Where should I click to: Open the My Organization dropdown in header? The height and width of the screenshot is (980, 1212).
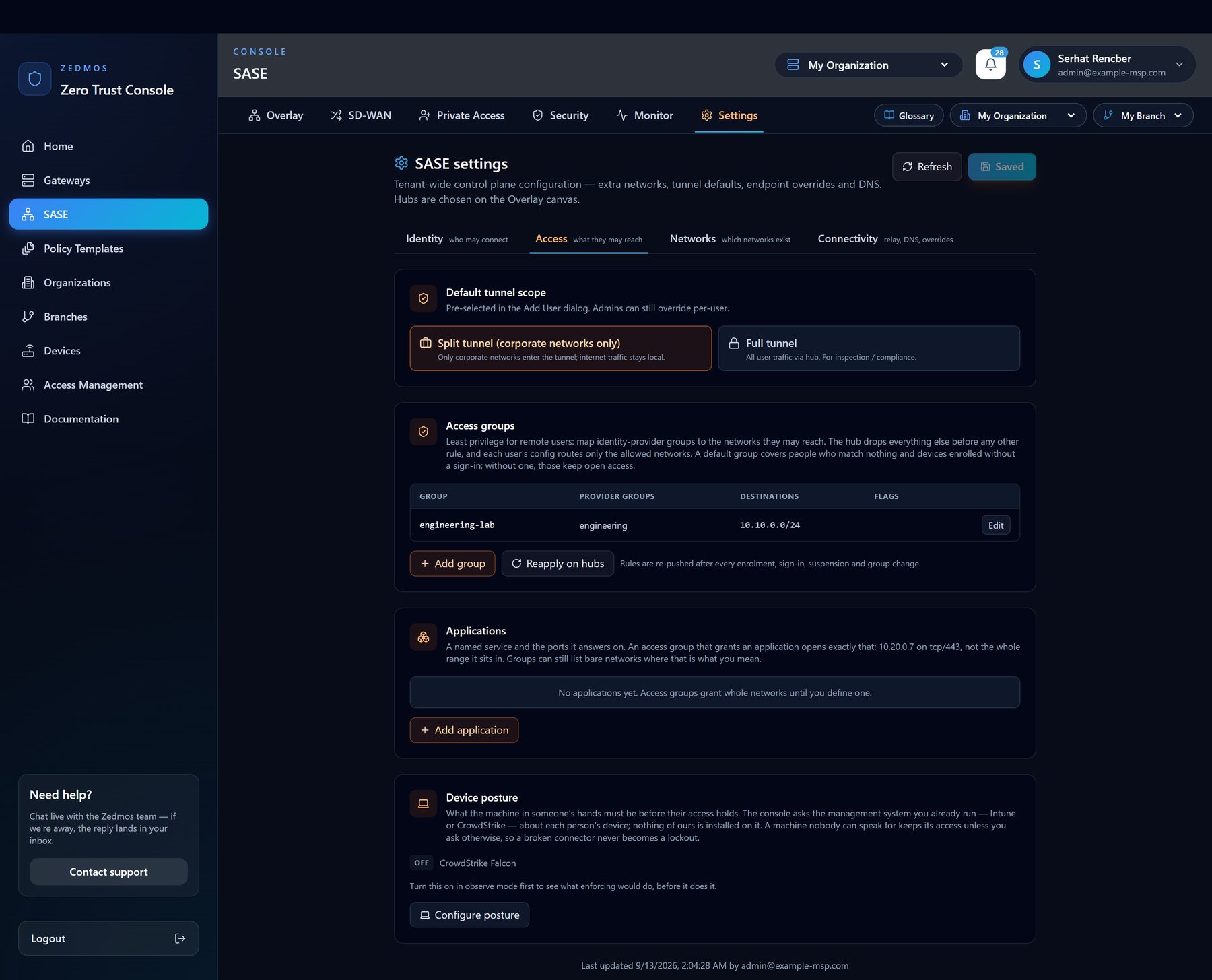point(868,65)
